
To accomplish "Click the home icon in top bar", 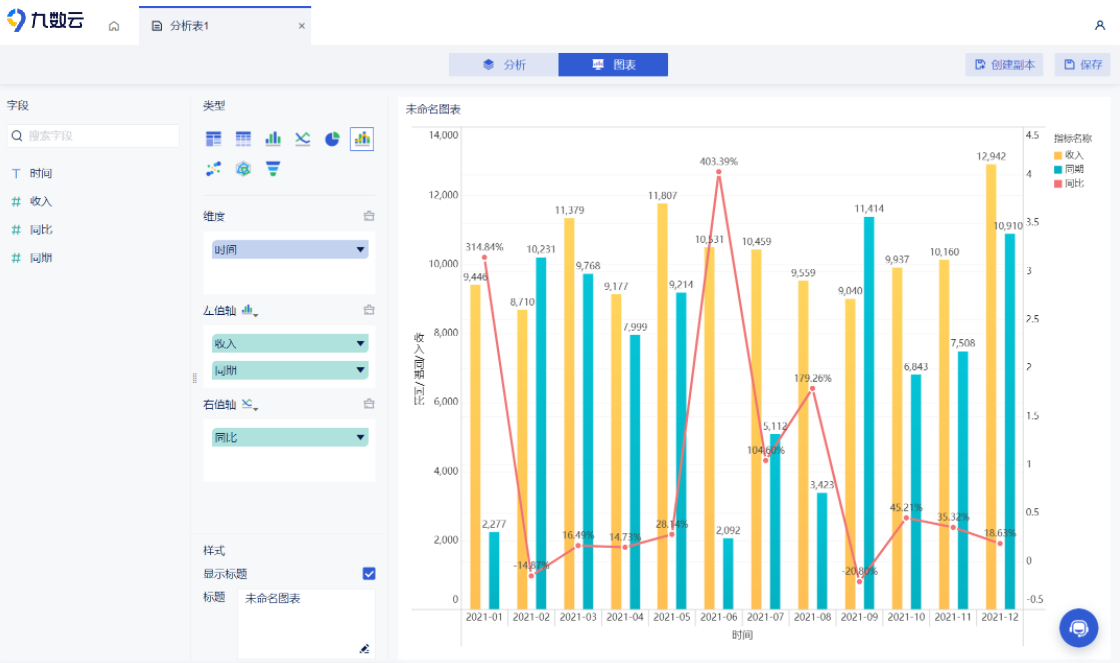I will coord(114,26).
